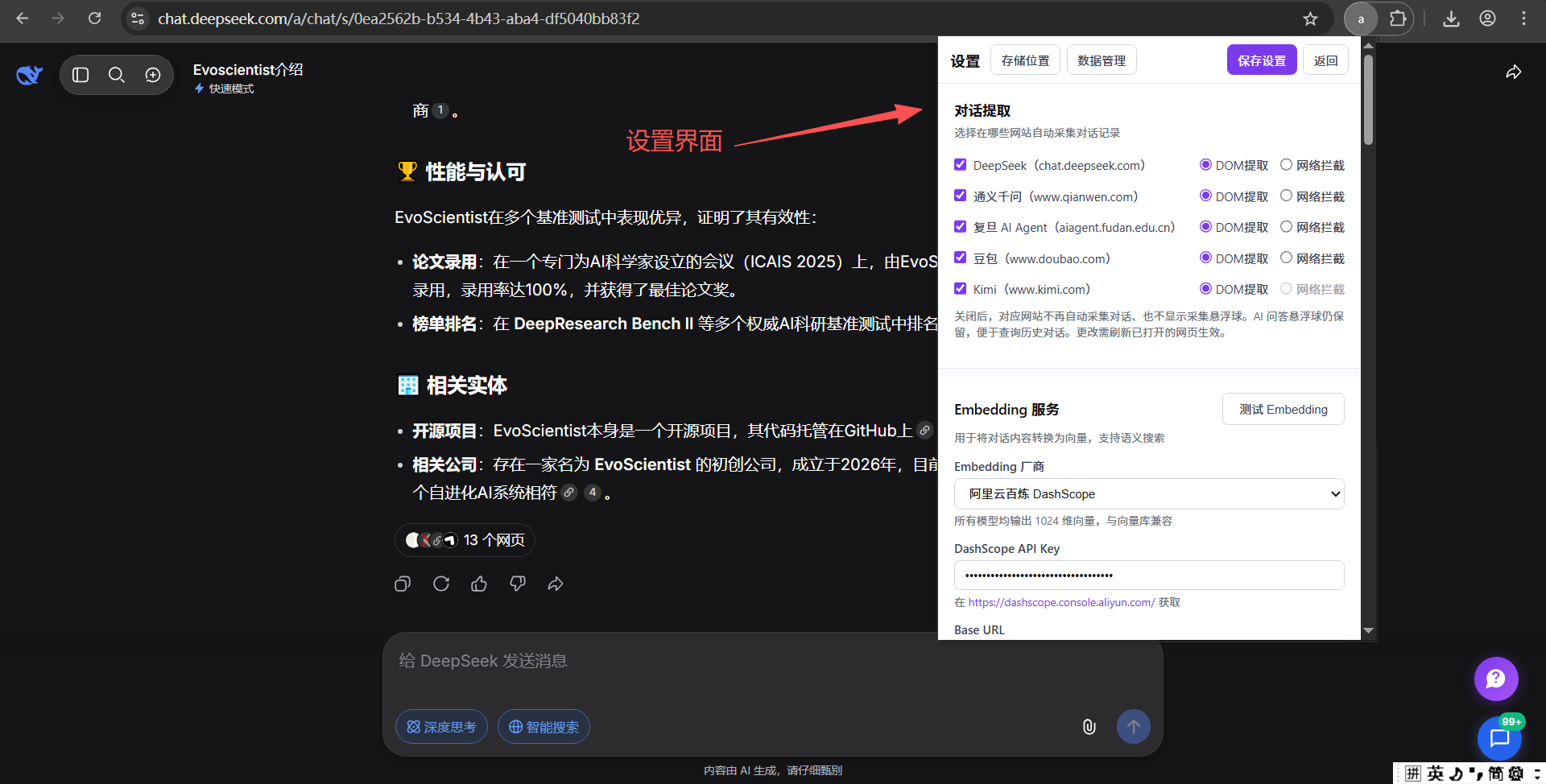Toggle the sidebar panel icon
1546x784 pixels.
(81, 75)
